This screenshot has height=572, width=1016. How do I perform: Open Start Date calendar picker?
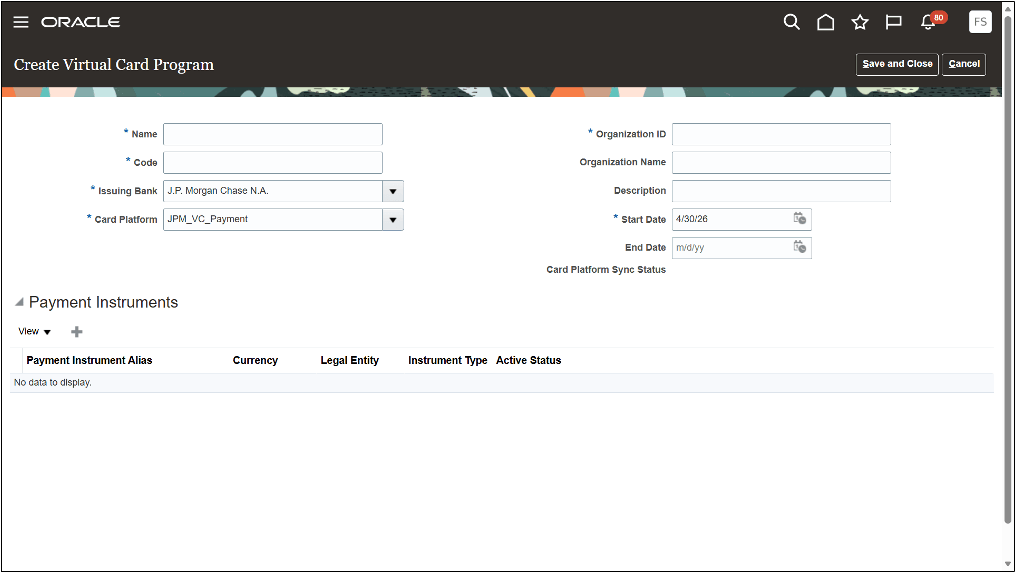(x=800, y=219)
